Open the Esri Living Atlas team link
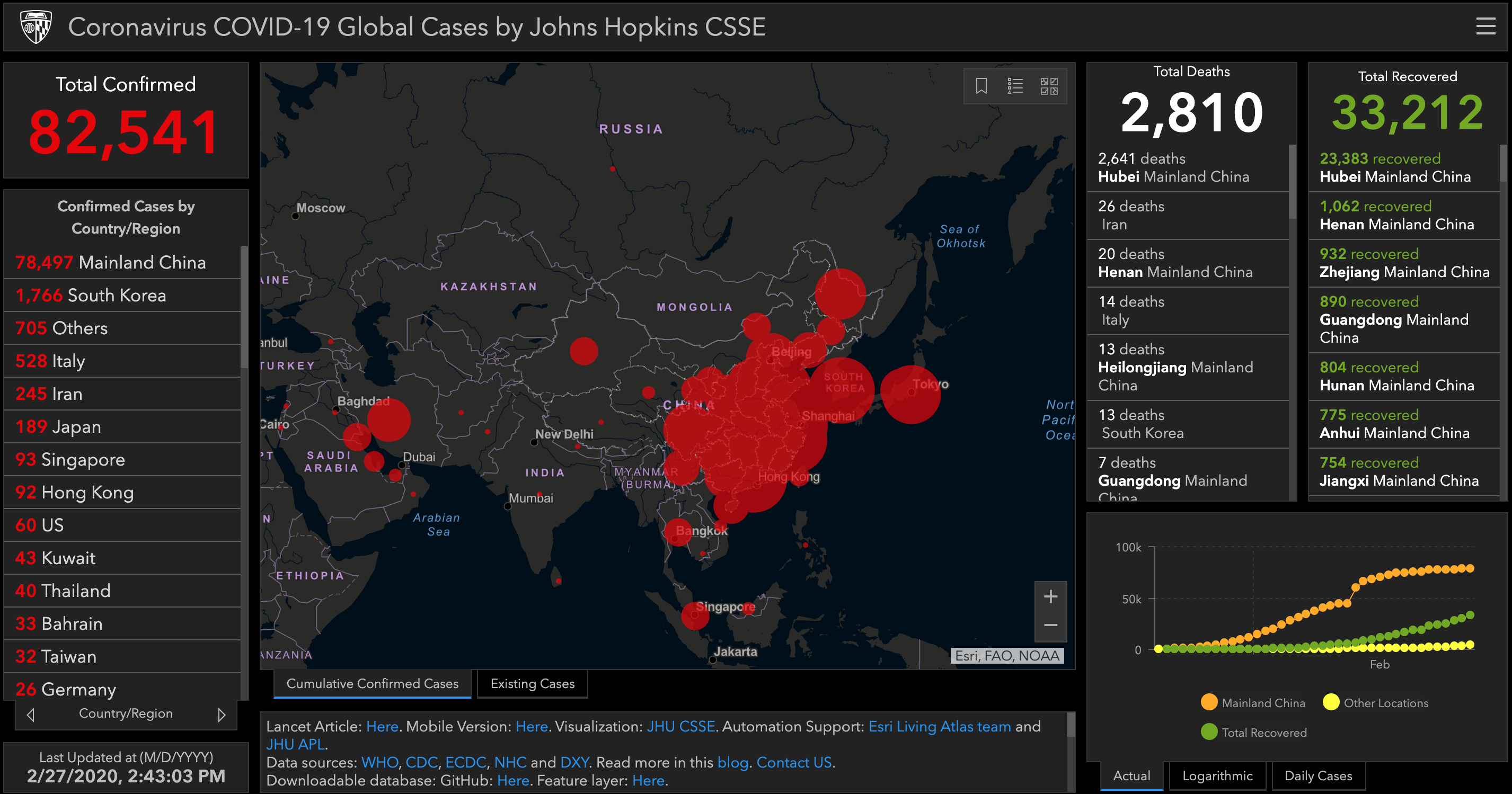The width and height of the screenshot is (1512, 794). 939,727
